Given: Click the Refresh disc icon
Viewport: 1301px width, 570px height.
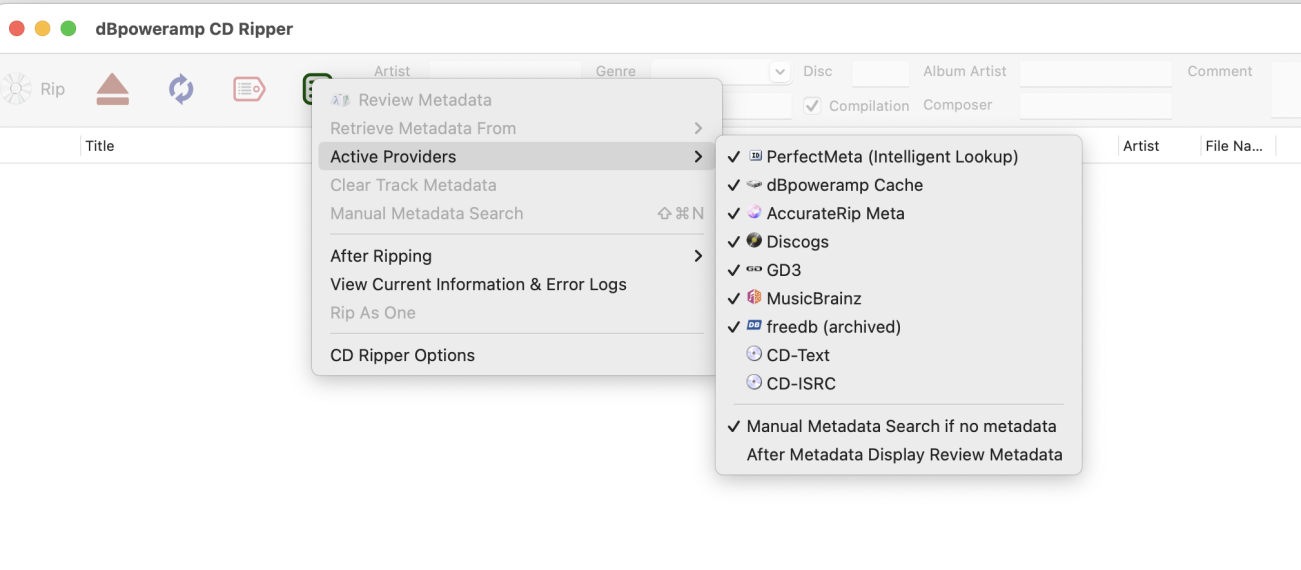Looking at the screenshot, I should coord(181,90).
